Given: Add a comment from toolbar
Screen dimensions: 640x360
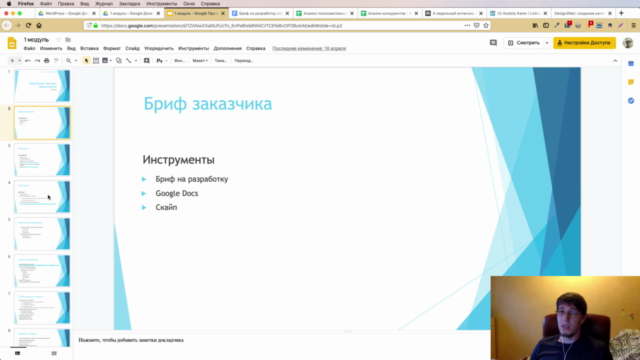Looking at the screenshot, I should pyautogui.click(x=147, y=60).
